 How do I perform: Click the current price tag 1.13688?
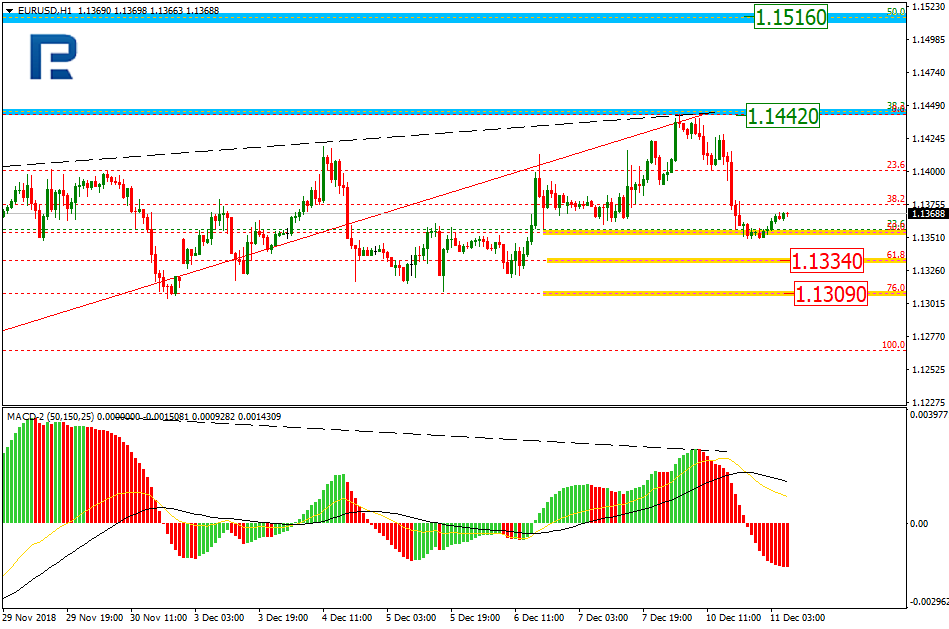(929, 214)
